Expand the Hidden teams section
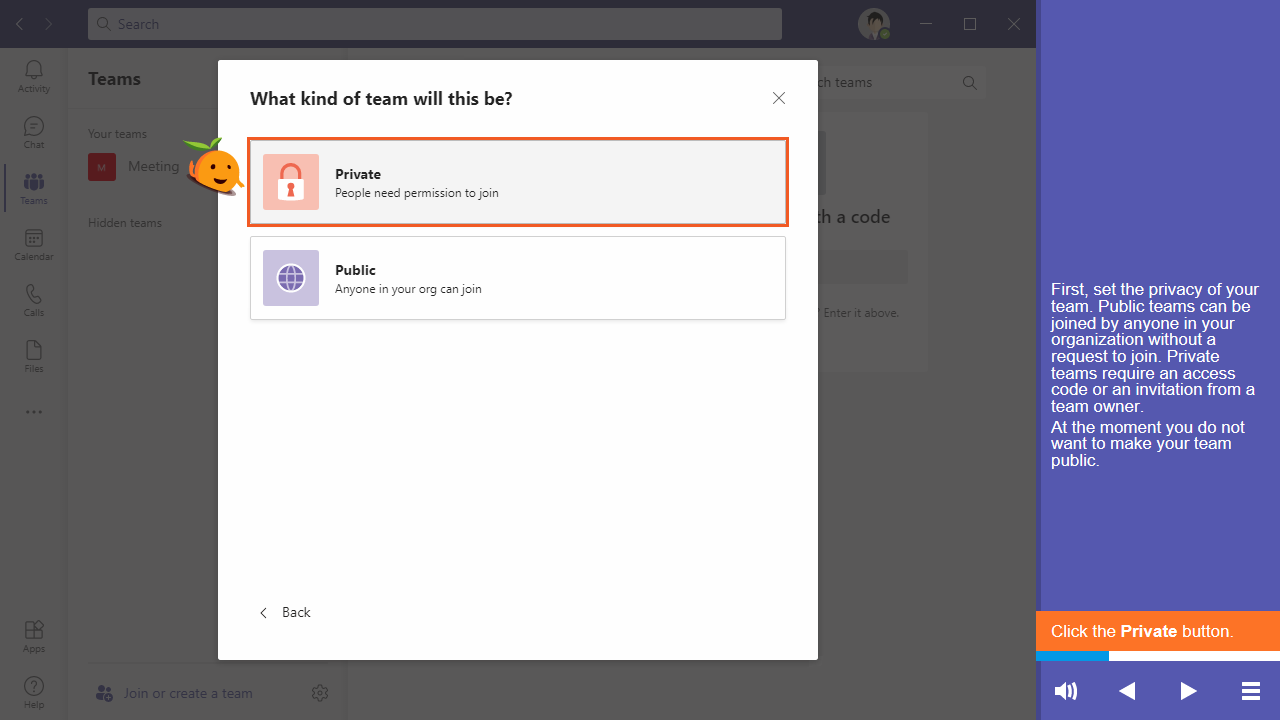 [125, 223]
